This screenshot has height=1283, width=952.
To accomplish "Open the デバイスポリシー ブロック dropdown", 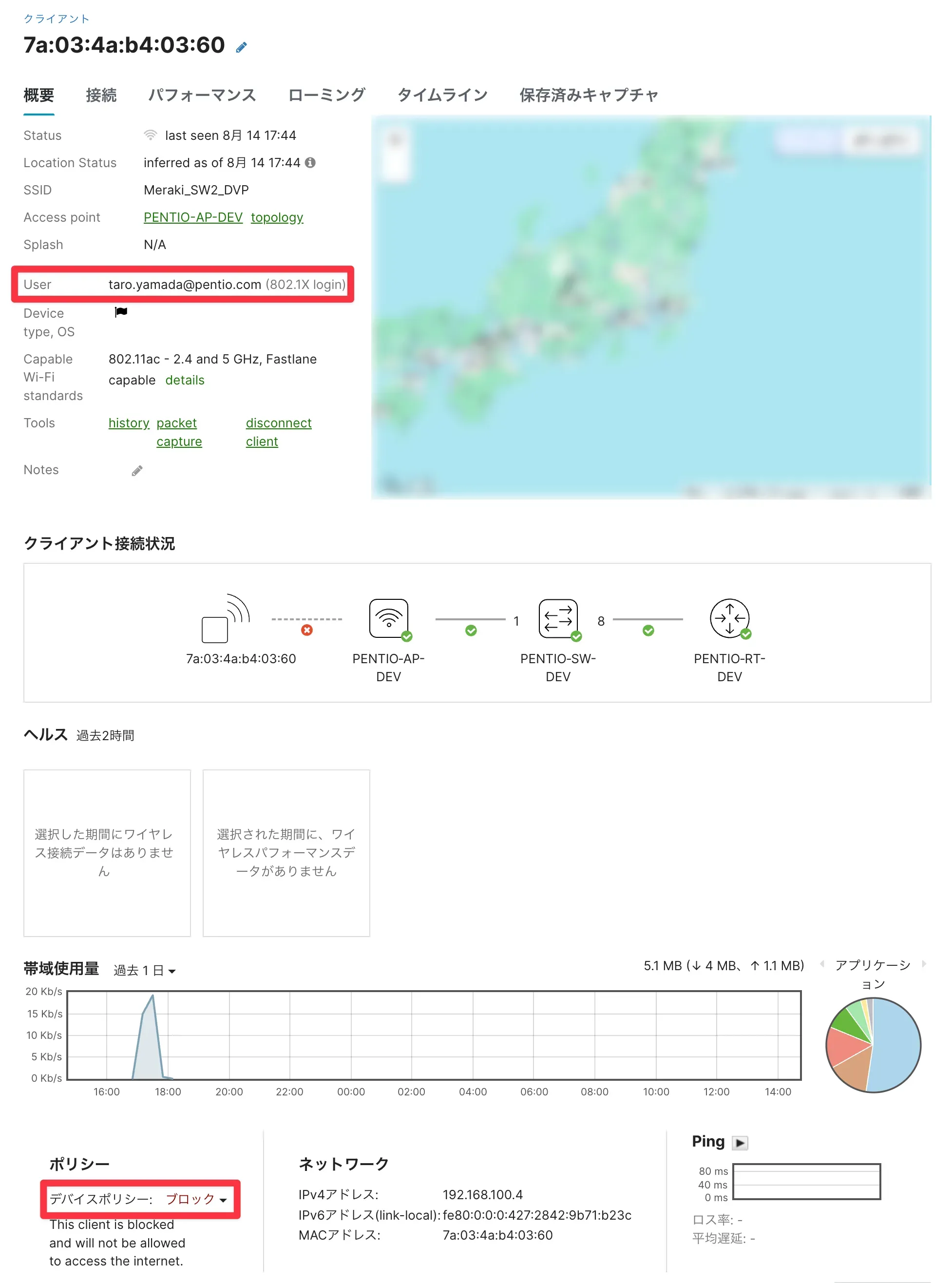I will tap(196, 1199).
